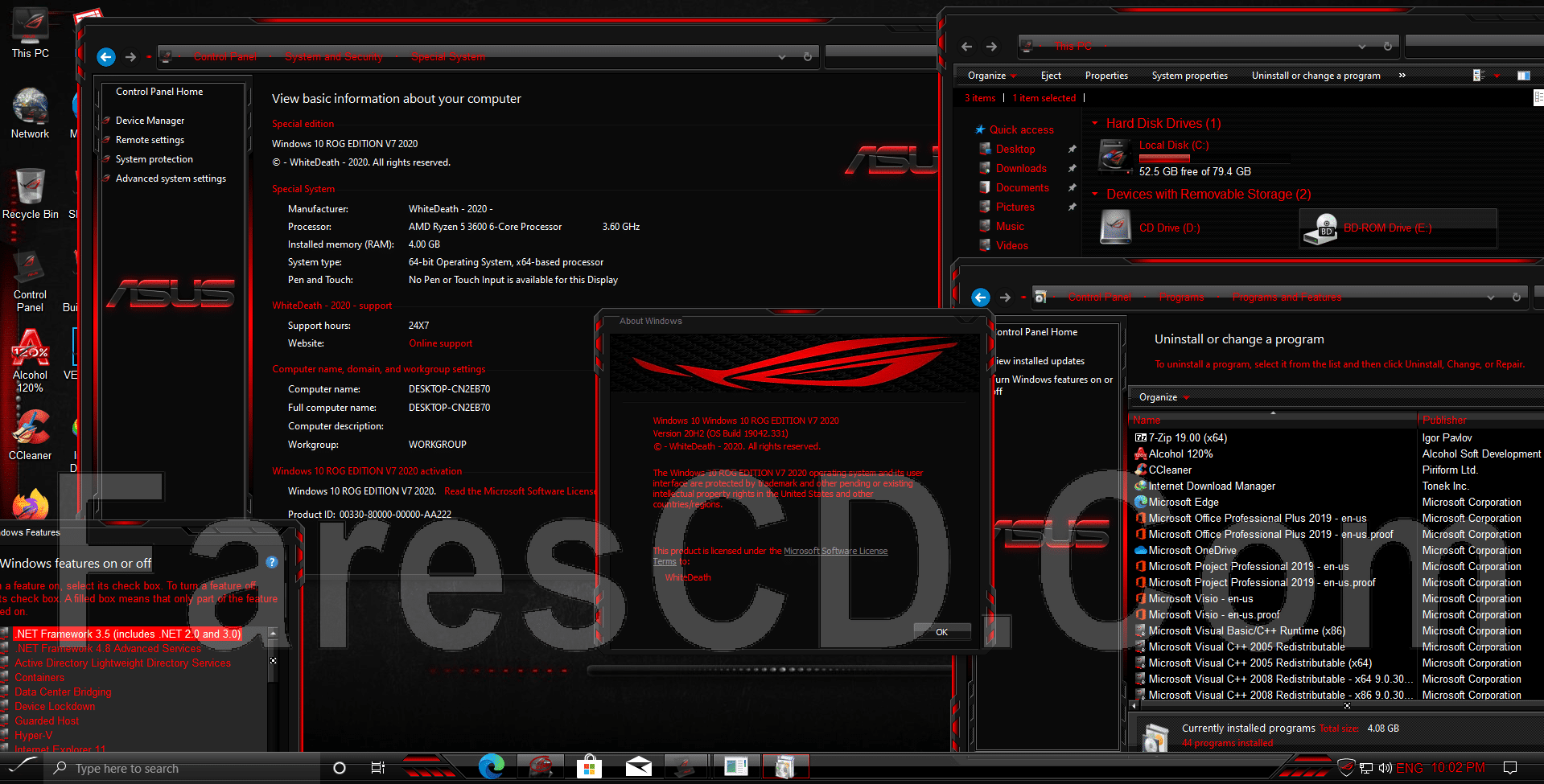Select Downloads in Quick access sidebar

click(x=1021, y=168)
